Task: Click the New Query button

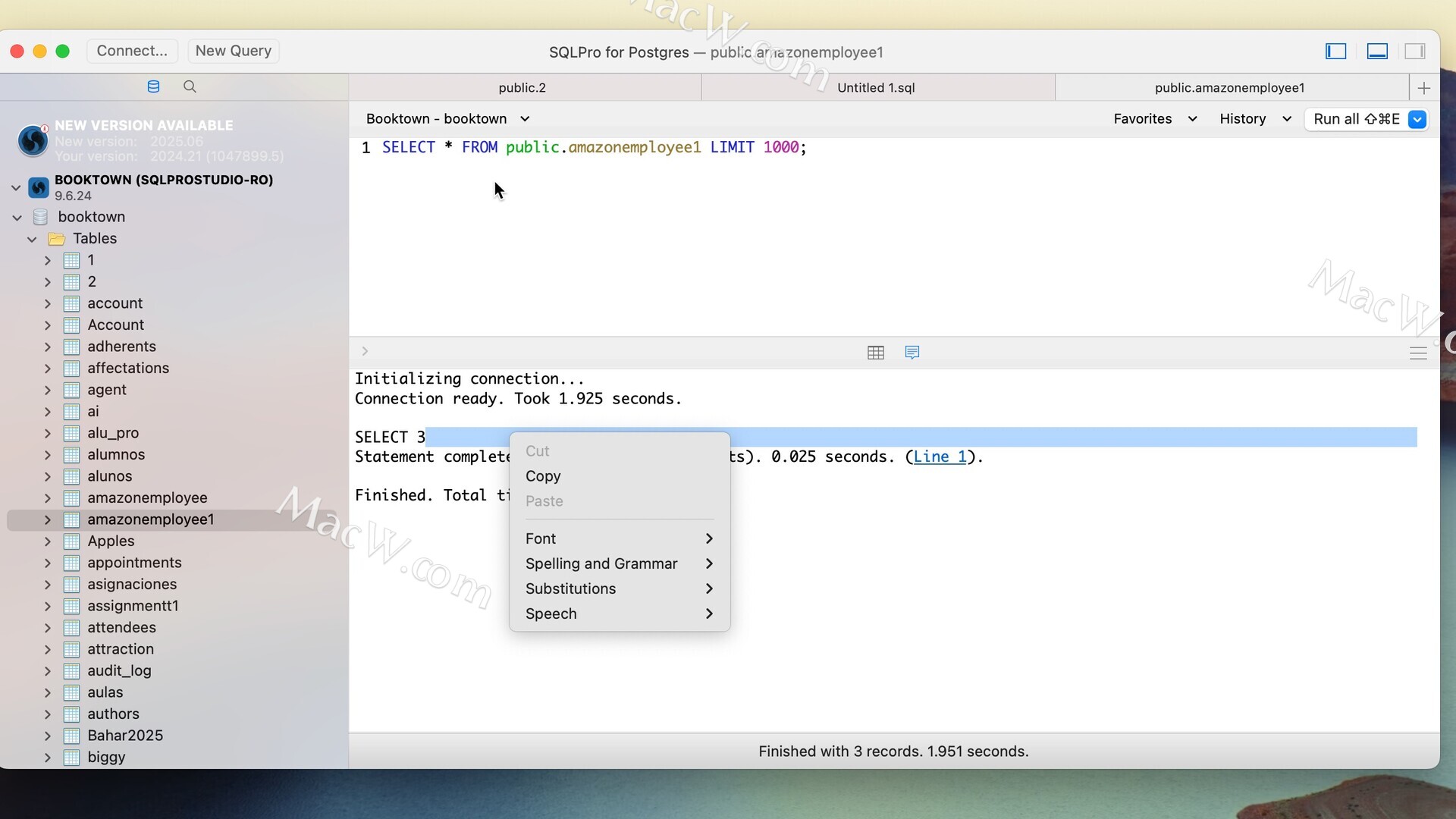Action: tap(234, 51)
